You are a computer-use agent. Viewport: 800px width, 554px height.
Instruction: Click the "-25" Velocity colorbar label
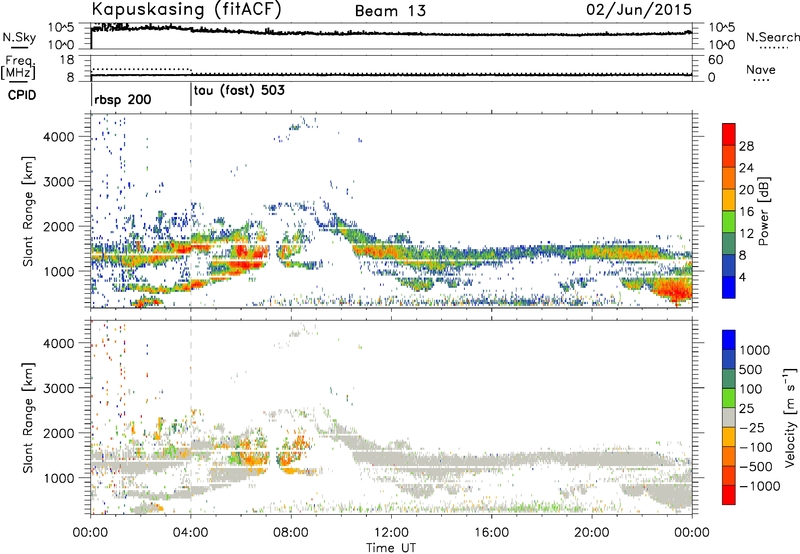pyautogui.click(x=753, y=427)
